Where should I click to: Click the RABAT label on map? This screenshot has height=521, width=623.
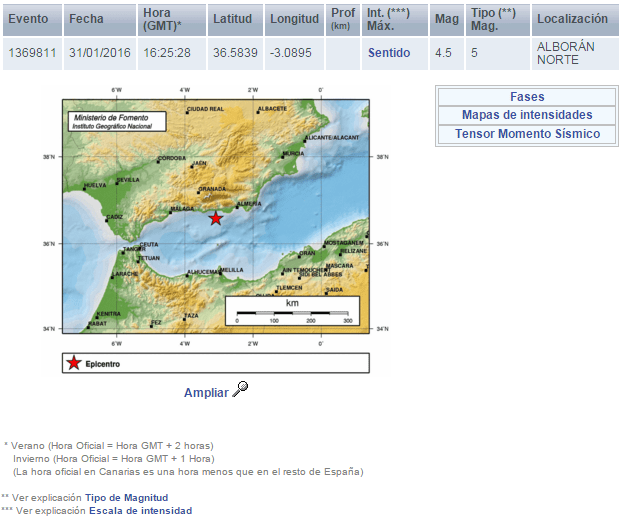97,323
